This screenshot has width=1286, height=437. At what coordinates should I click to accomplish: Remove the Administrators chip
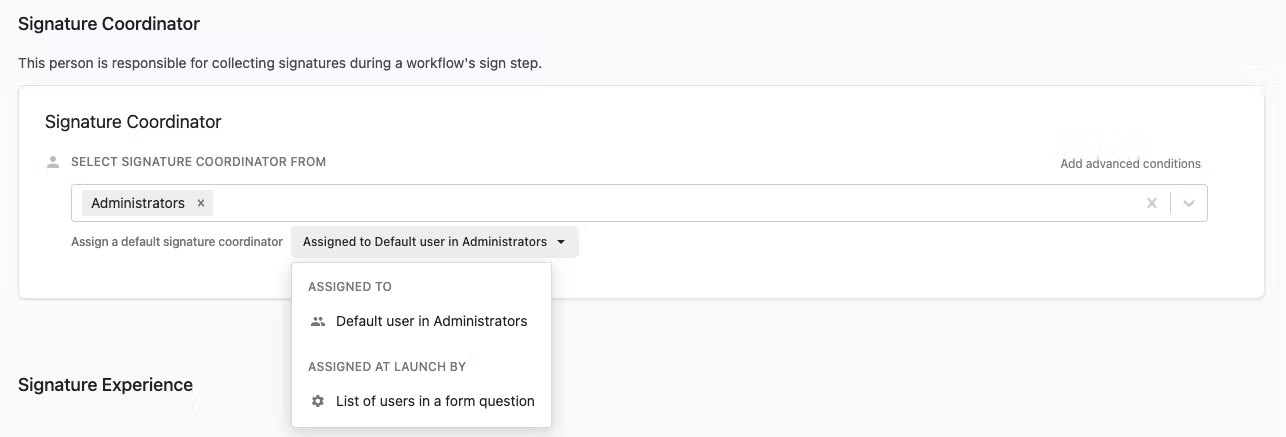[201, 203]
